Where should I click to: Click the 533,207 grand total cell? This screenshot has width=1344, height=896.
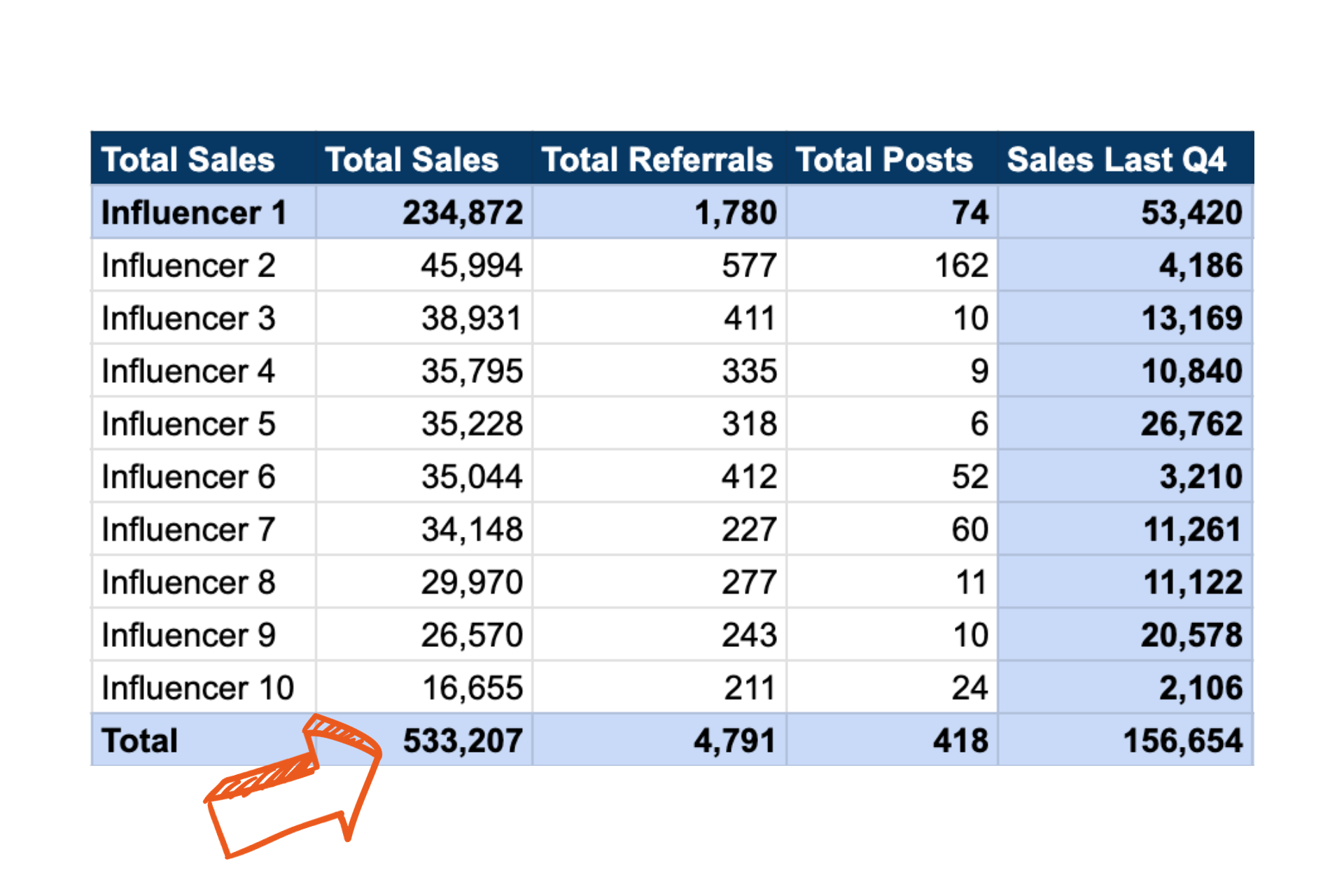[x=463, y=741]
